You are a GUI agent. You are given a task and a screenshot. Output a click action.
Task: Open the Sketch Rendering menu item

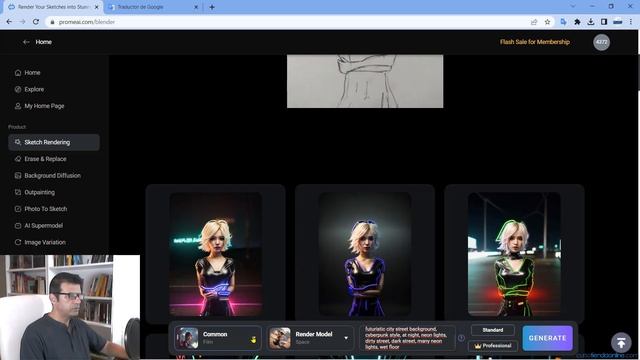pos(54,142)
